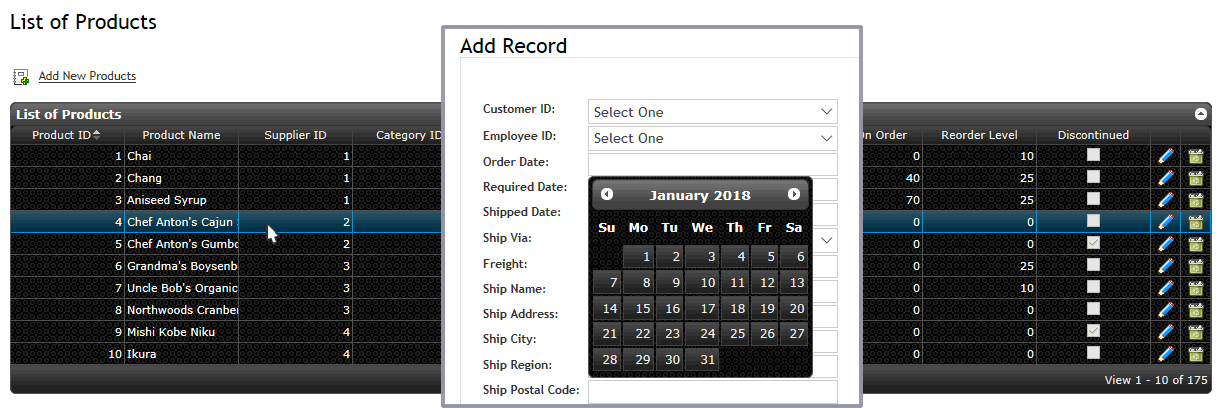The image size is (1222, 408).
Task: Delete the Mishi Kobe Niku product
Action: (x=1195, y=332)
